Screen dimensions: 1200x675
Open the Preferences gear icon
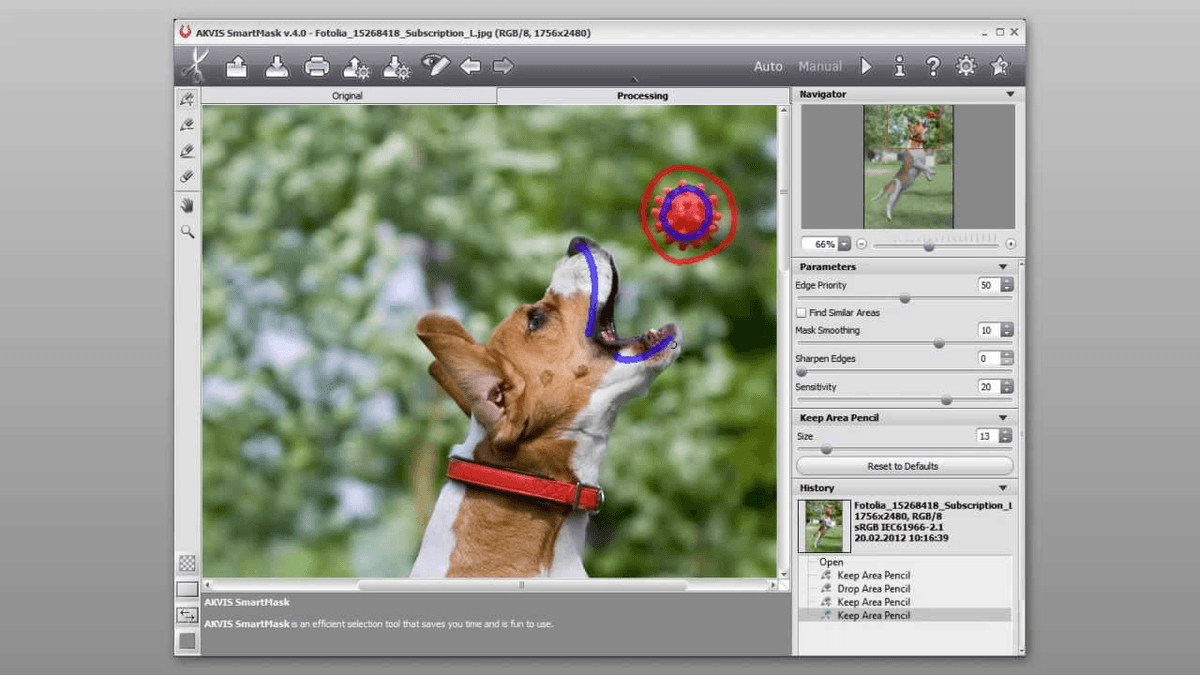pos(965,67)
